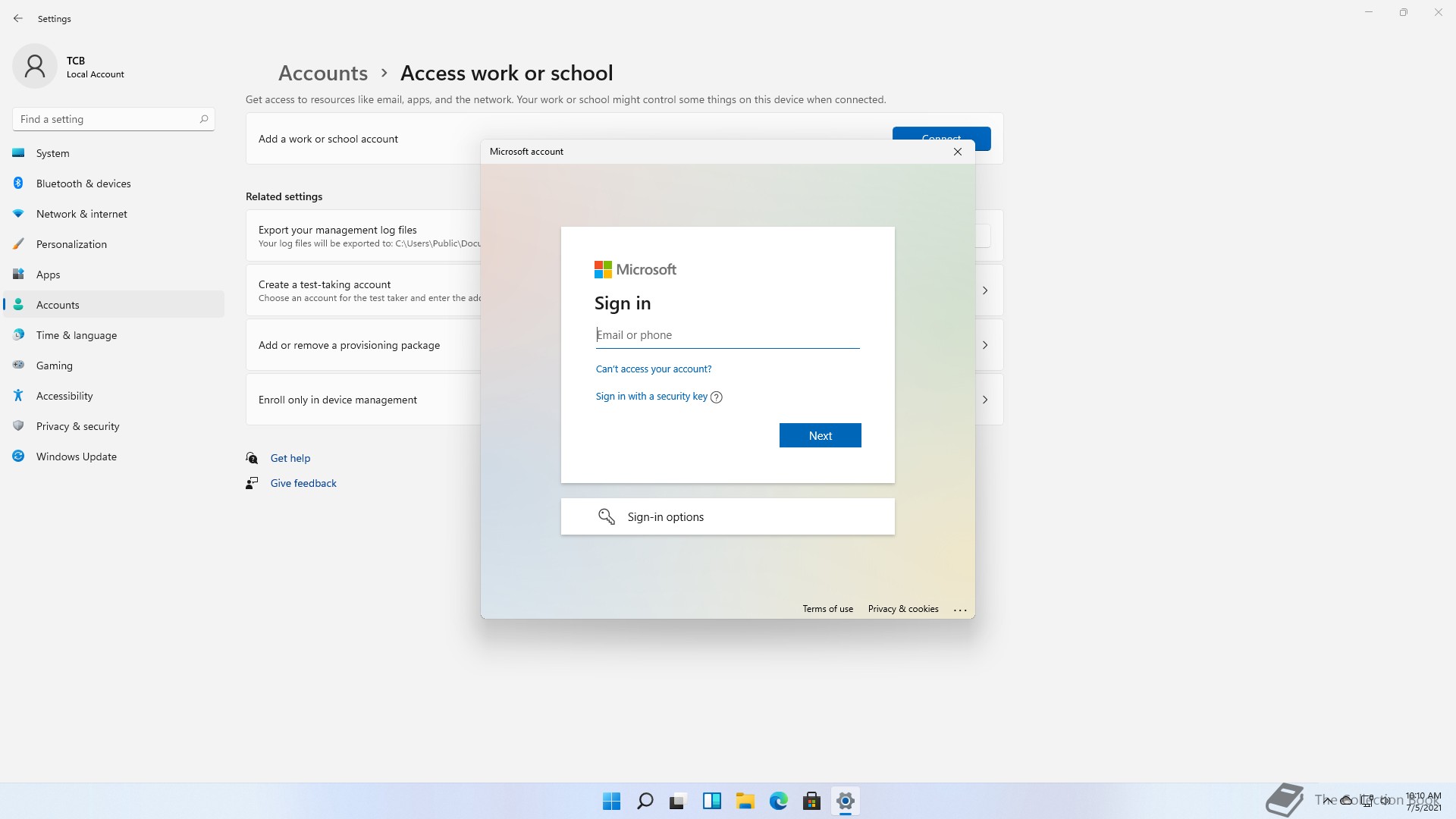Click the Accessibility figure icon
Viewport: 1456px width, 819px height.
18,395
